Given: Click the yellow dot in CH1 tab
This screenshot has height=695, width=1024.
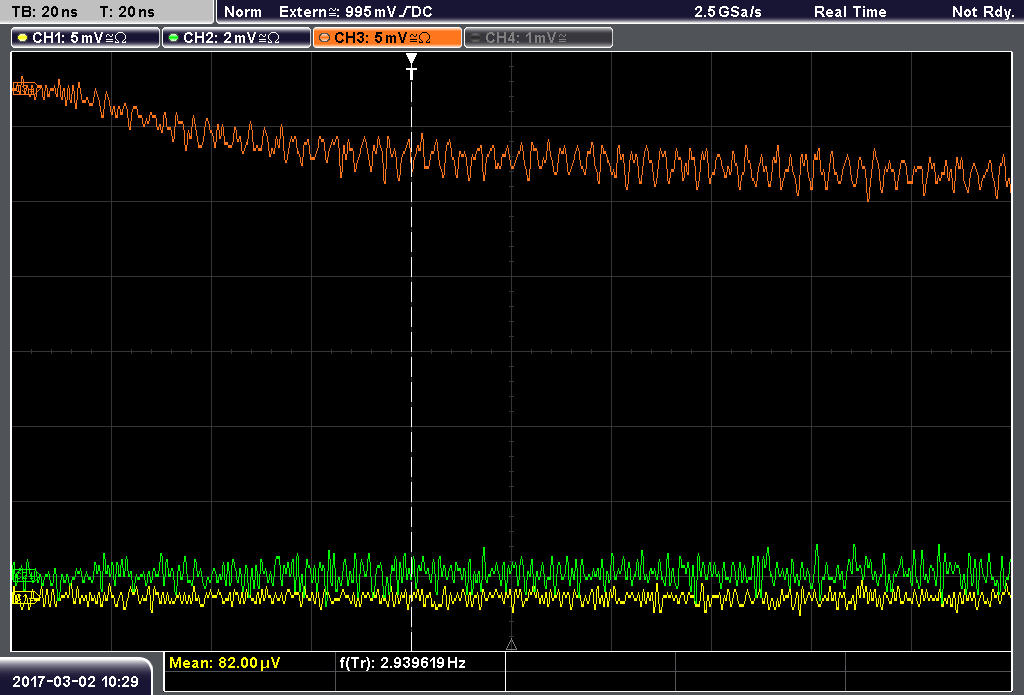Looking at the screenshot, I should 23,38.
